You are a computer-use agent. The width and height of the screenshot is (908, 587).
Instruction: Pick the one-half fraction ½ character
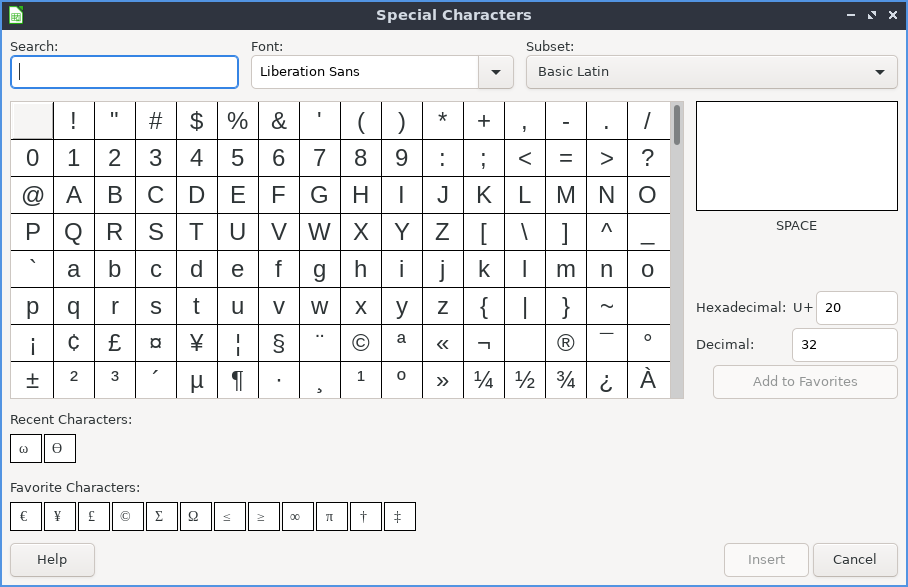tap(525, 380)
